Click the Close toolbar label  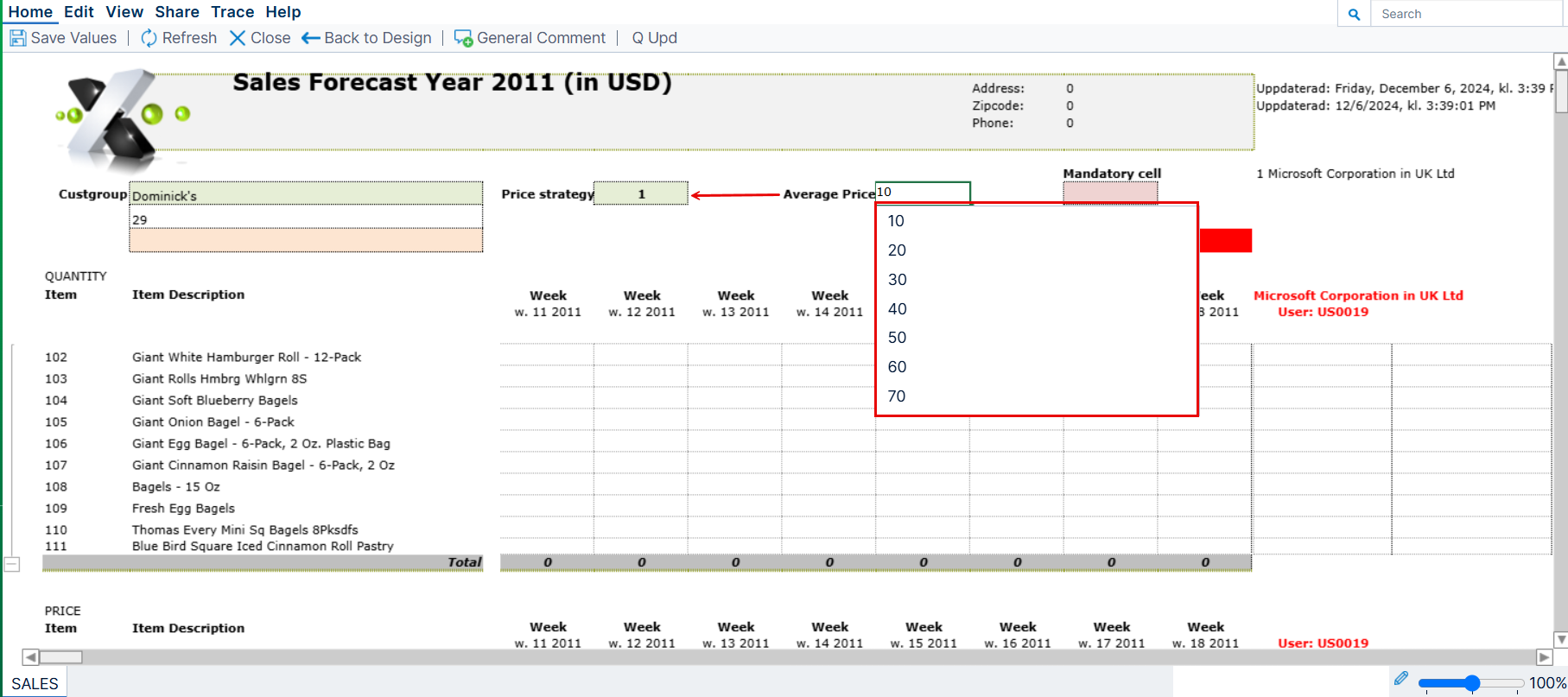tap(270, 38)
